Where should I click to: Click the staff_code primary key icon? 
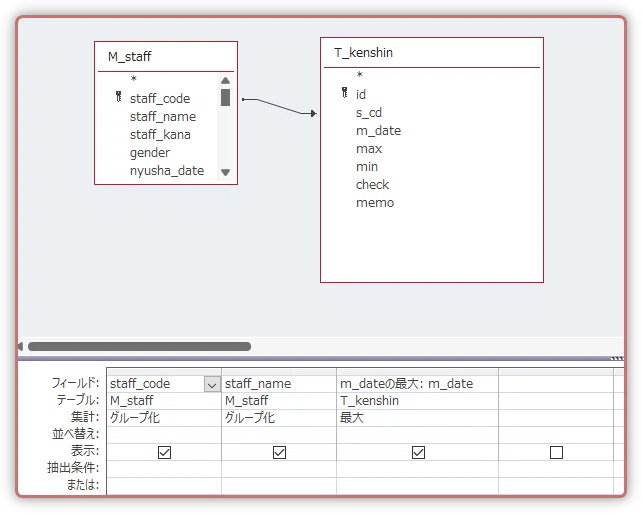pyautogui.click(x=119, y=97)
